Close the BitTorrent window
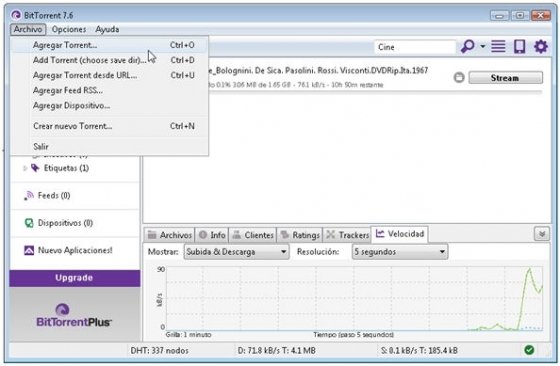The width and height of the screenshot is (560, 366). [540, 15]
